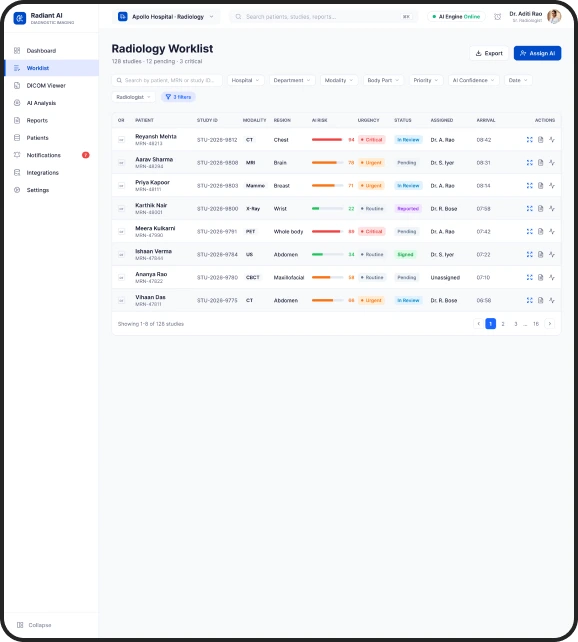Toggle row box for Ishaan Verma
578x642 pixels.
pyautogui.click(x=121, y=254)
